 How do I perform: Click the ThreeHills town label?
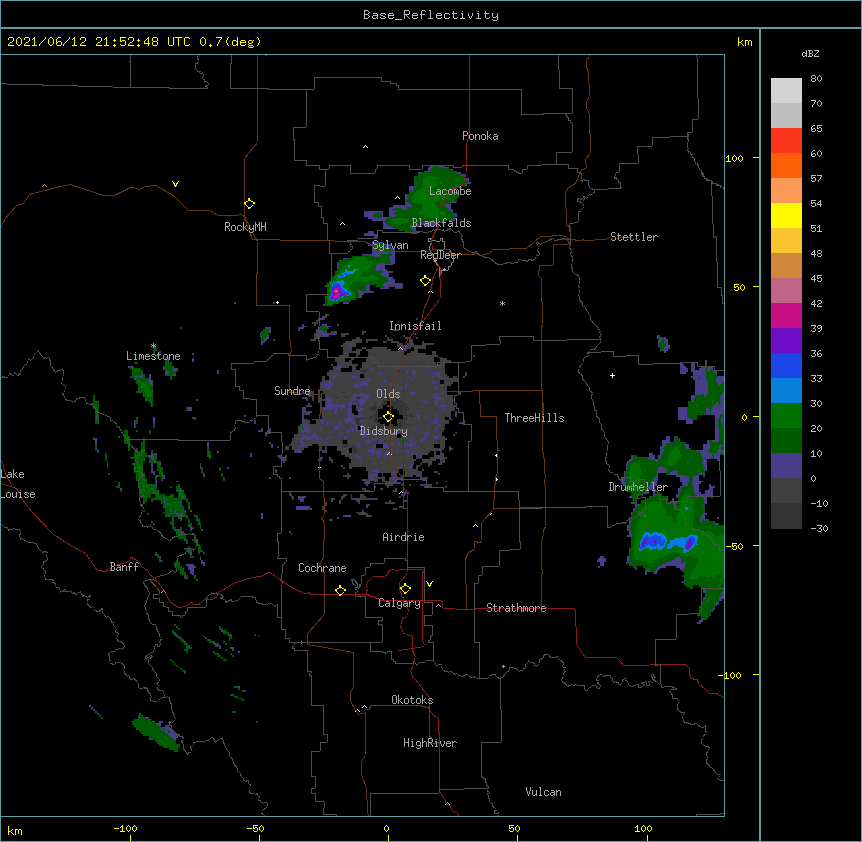tap(534, 418)
